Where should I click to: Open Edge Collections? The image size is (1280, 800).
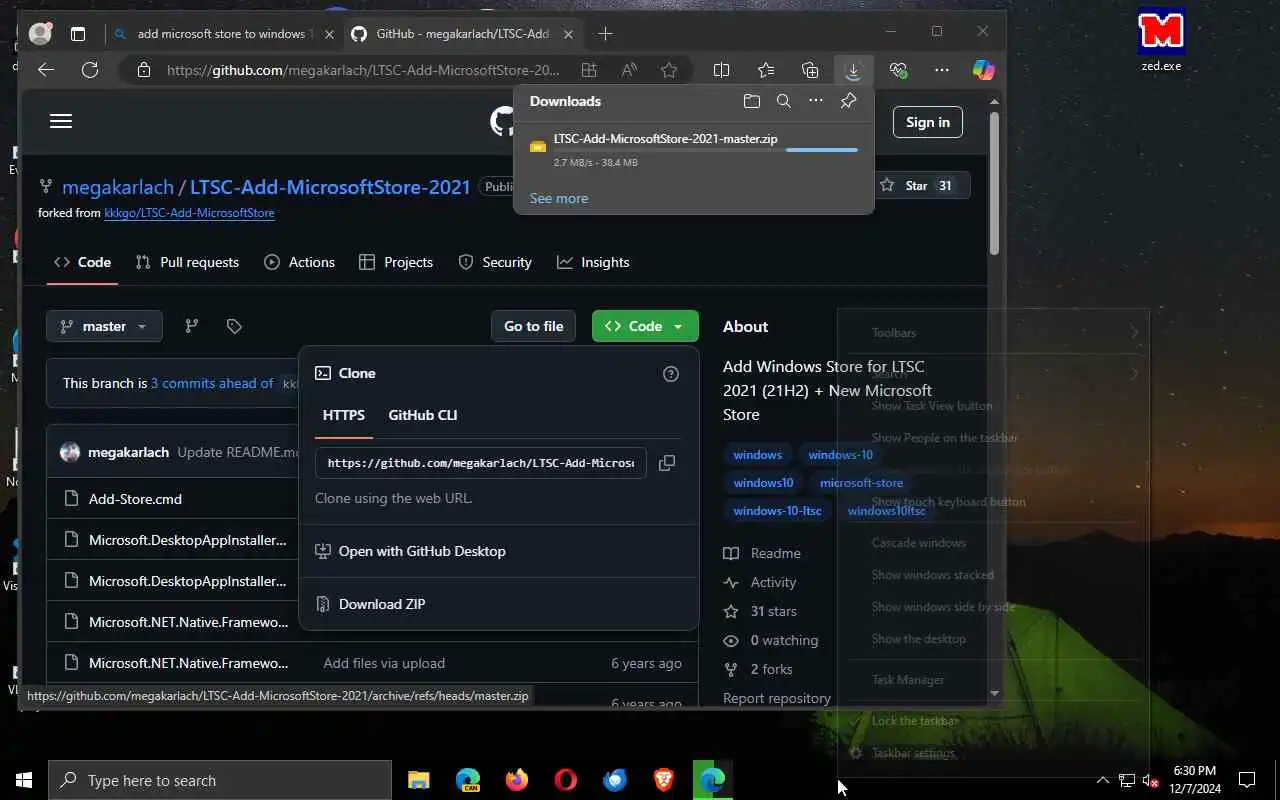pos(810,70)
